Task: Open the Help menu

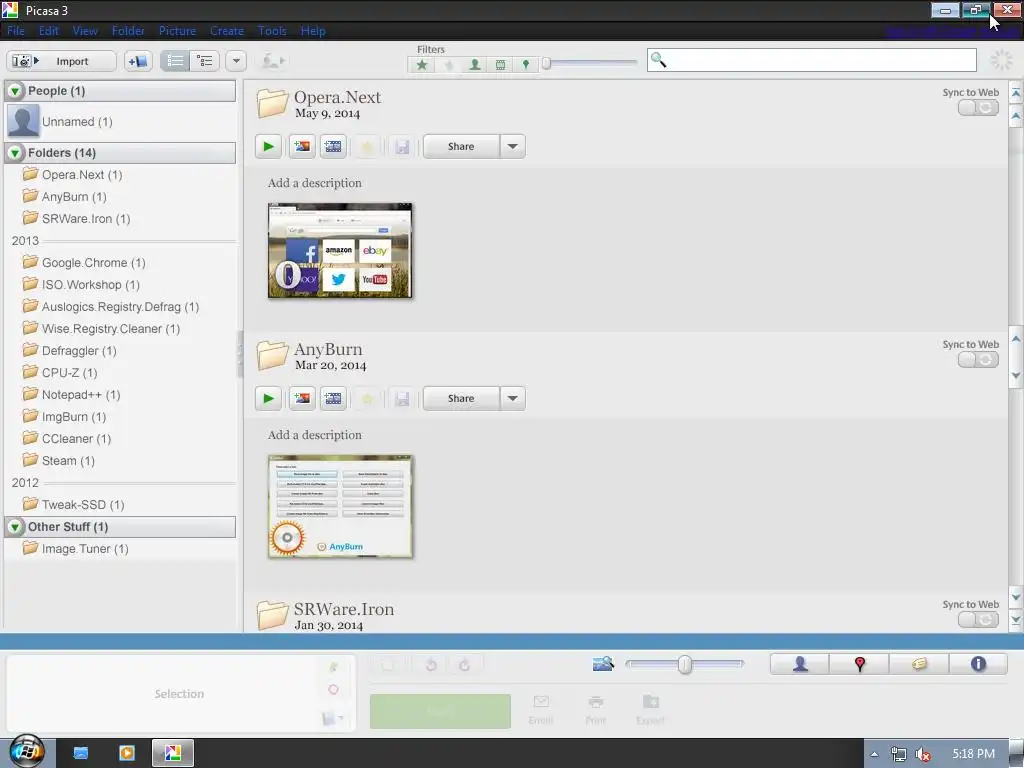Action: pyautogui.click(x=313, y=31)
